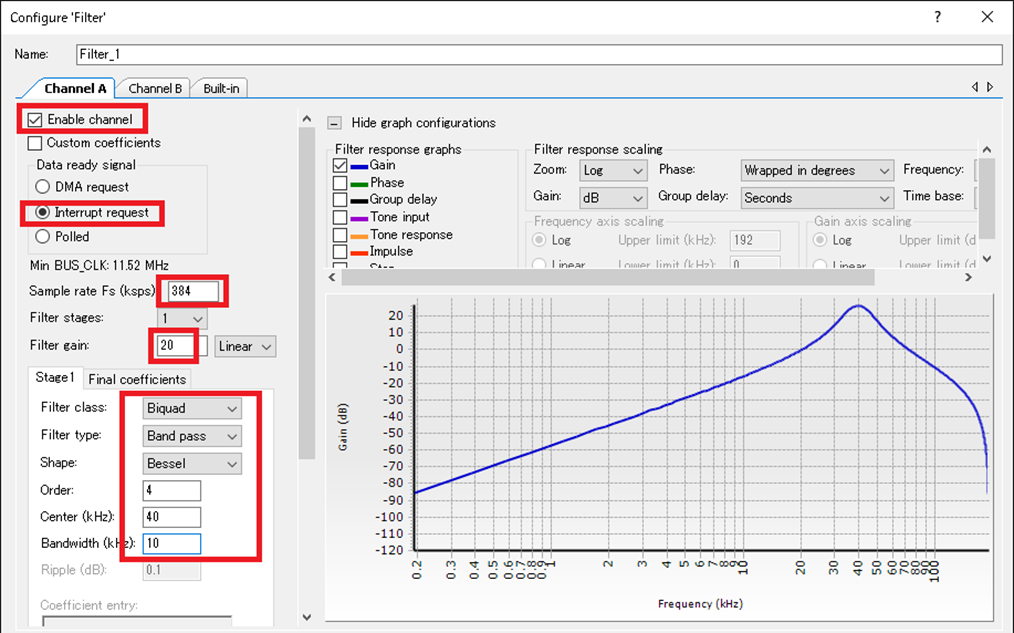
Task: Select the Stage1 tab
Action: pyautogui.click(x=55, y=378)
